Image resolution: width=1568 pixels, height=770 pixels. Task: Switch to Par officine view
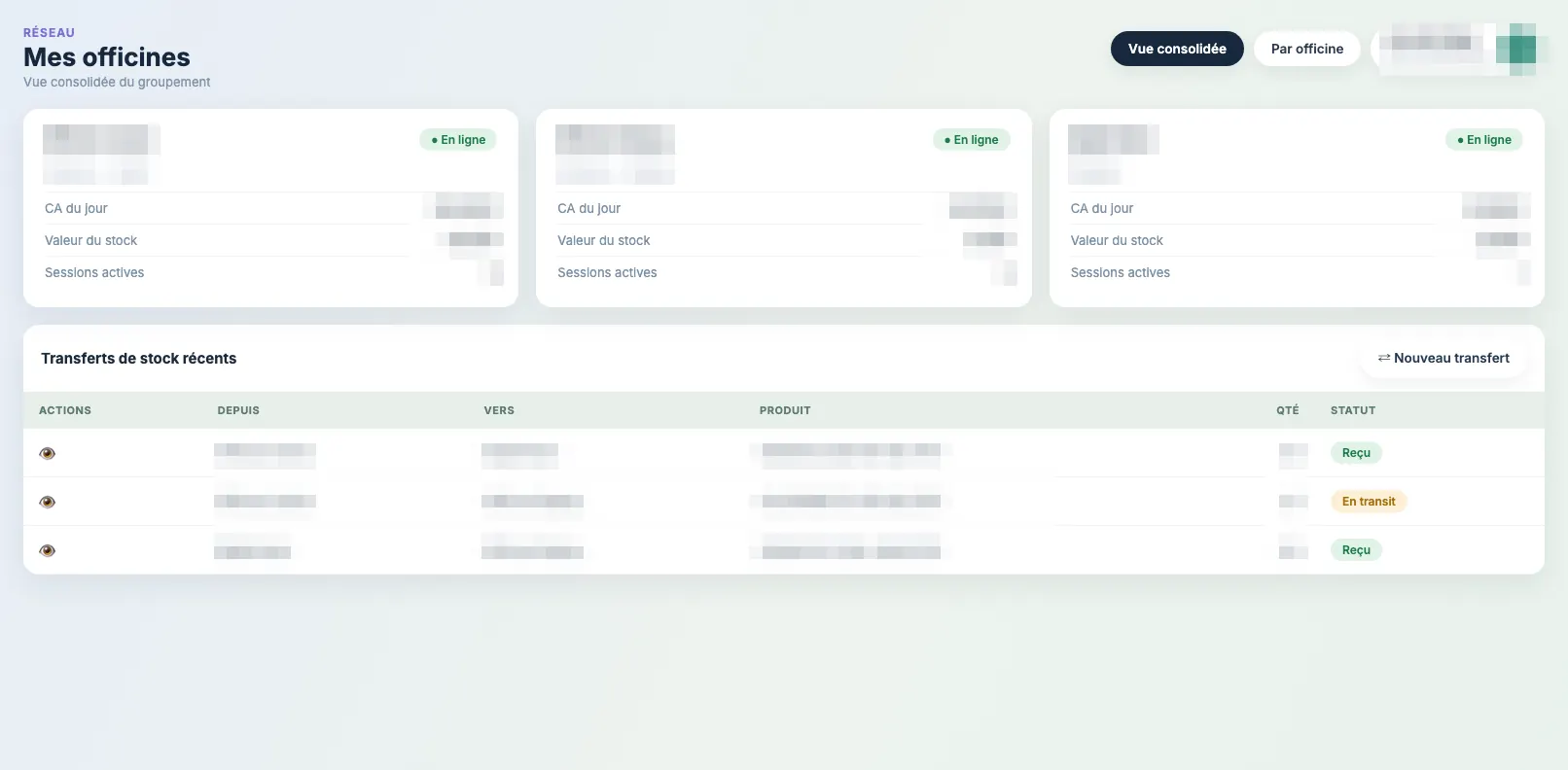coord(1306,49)
